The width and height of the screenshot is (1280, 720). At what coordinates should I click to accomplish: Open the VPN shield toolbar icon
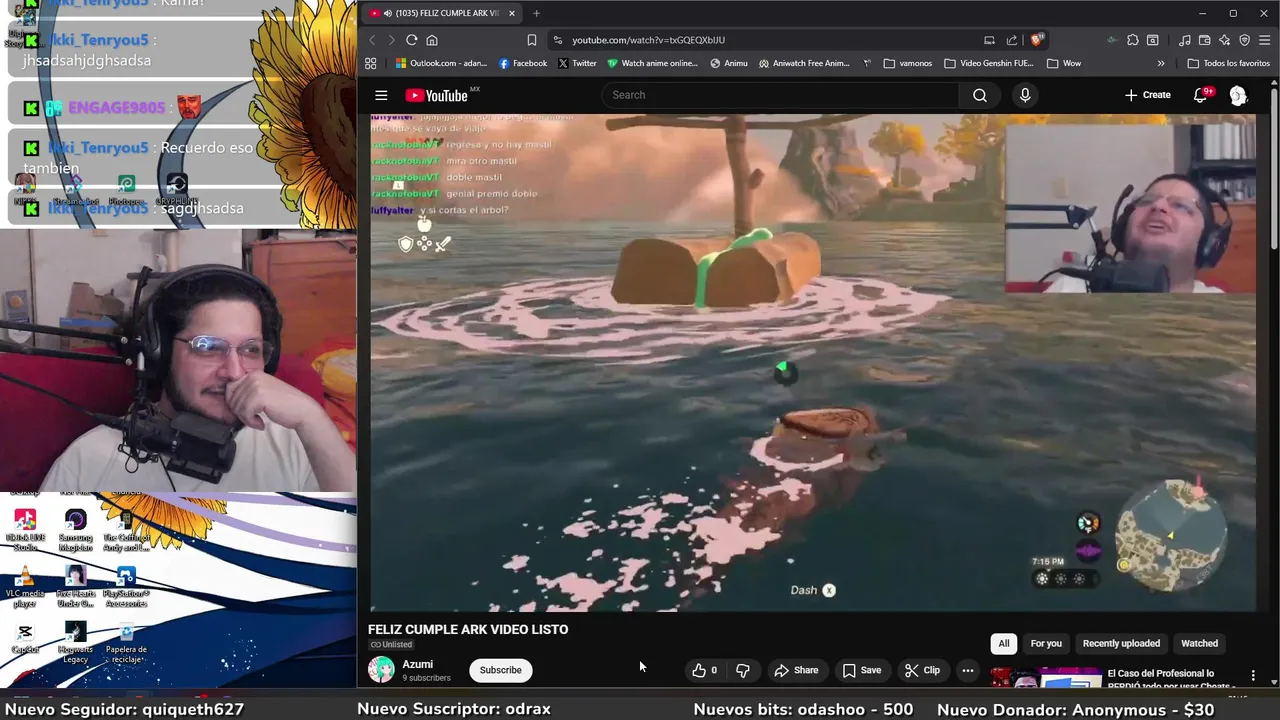coord(1245,40)
